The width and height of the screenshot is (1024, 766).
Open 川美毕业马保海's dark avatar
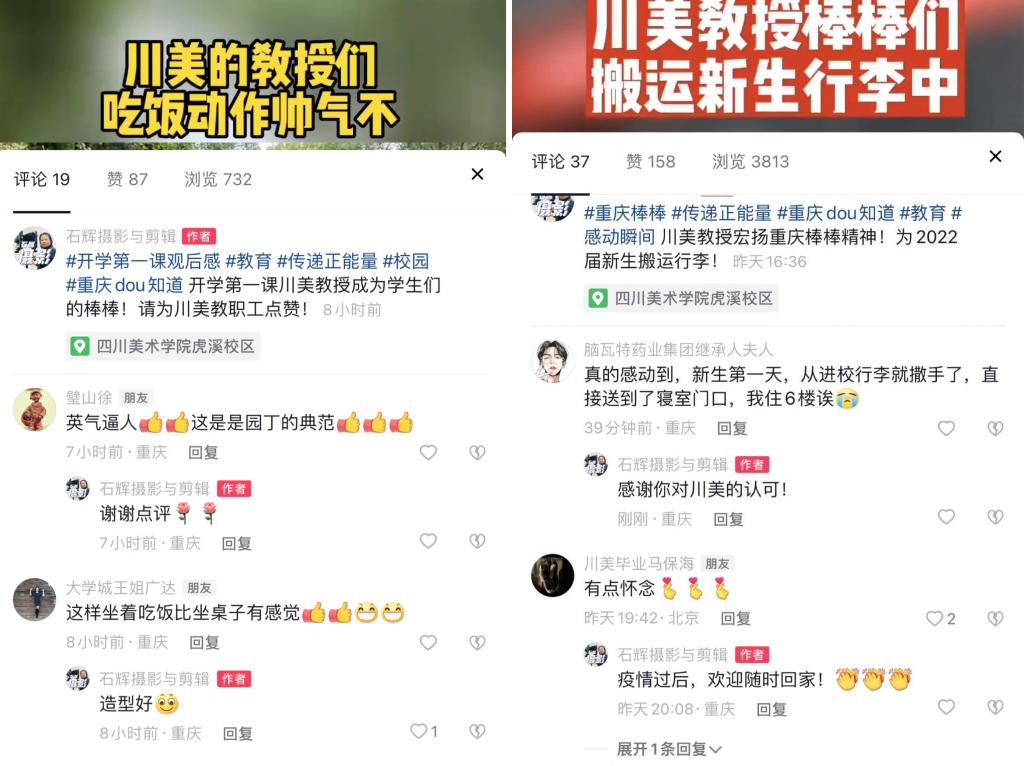(x=552, y=575)
